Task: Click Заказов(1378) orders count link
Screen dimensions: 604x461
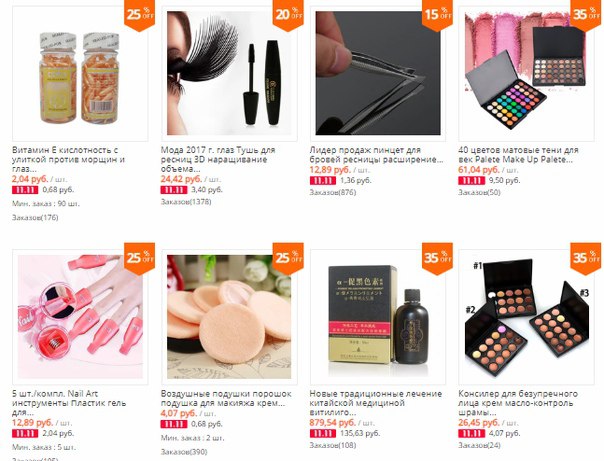Action: (186, 202)
